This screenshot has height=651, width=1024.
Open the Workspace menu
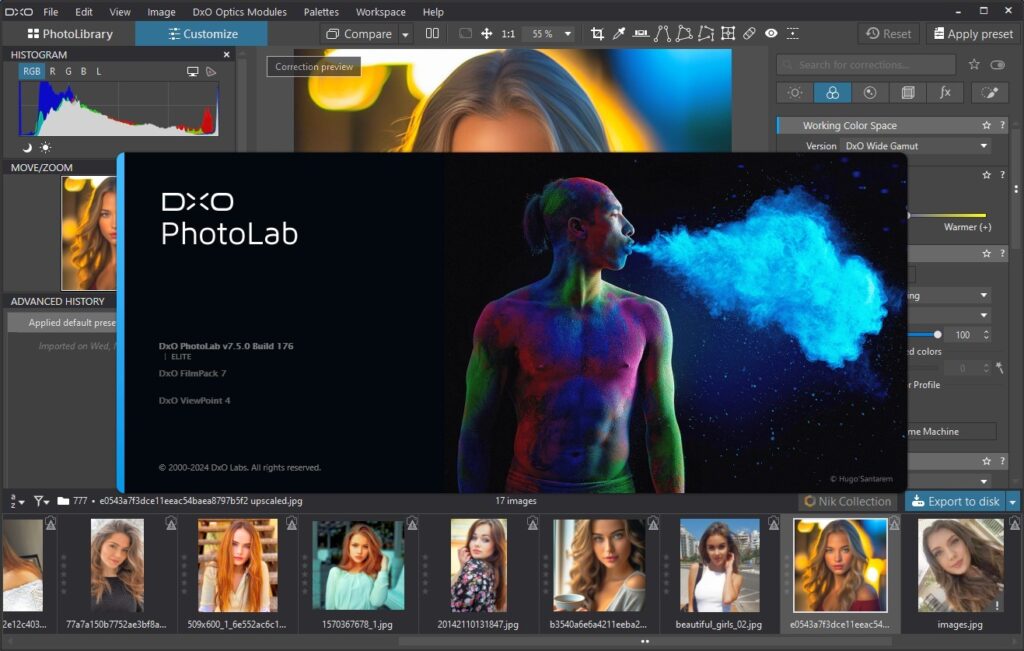(x=380, y=12)
